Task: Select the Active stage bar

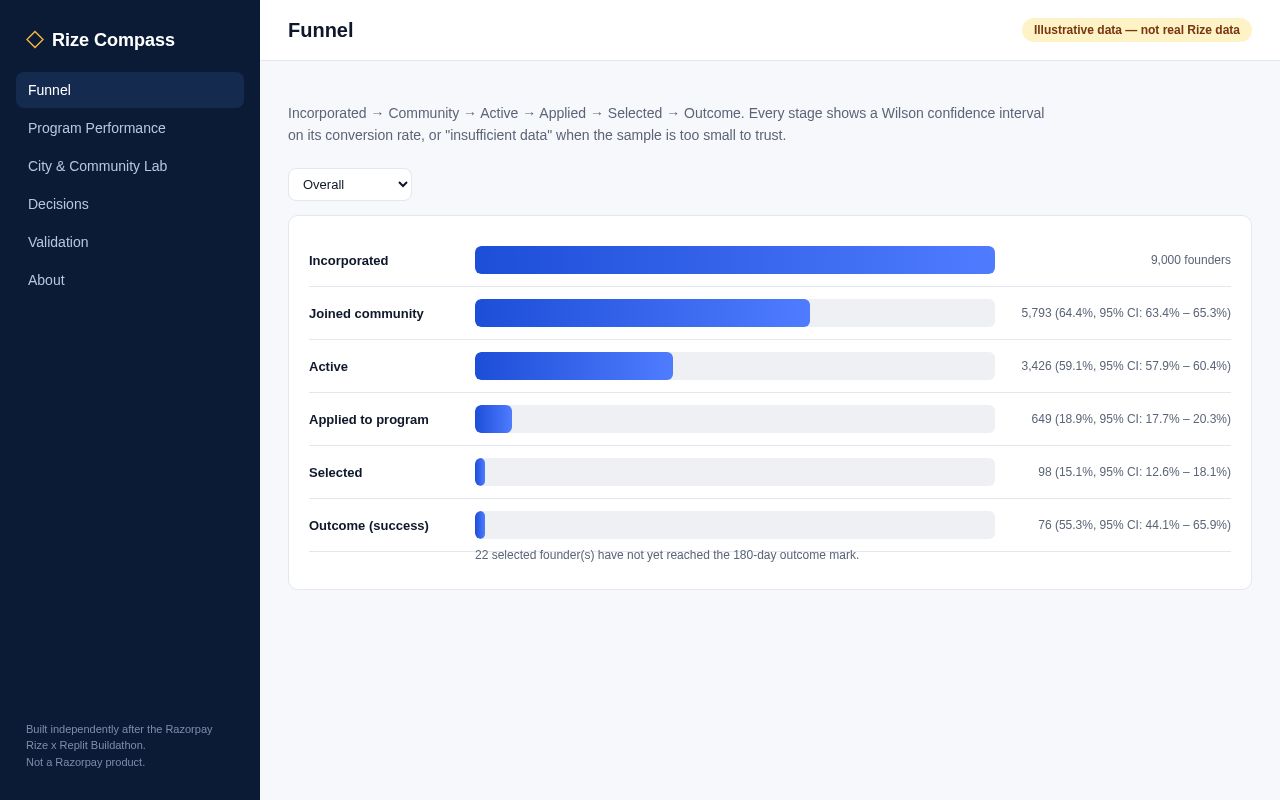Action: tap(574, 366)
